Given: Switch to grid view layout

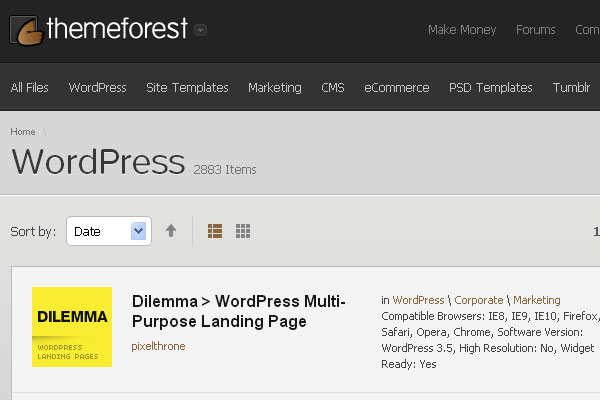Looking at the screenshot, I should point(243,231).
